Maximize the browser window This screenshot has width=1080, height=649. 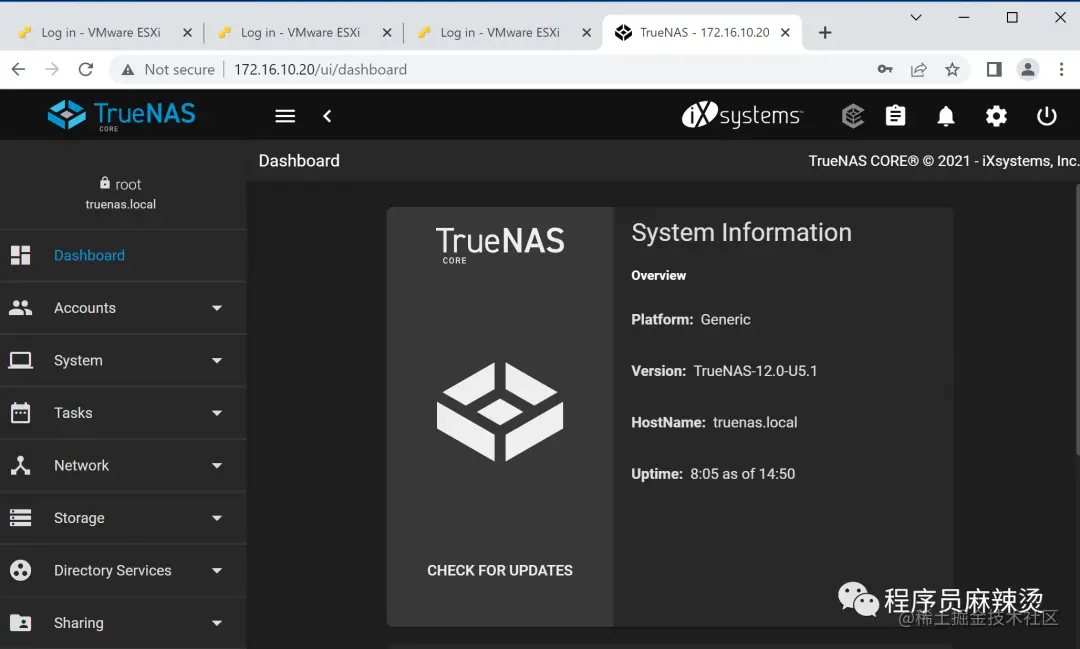(1012, 17)
